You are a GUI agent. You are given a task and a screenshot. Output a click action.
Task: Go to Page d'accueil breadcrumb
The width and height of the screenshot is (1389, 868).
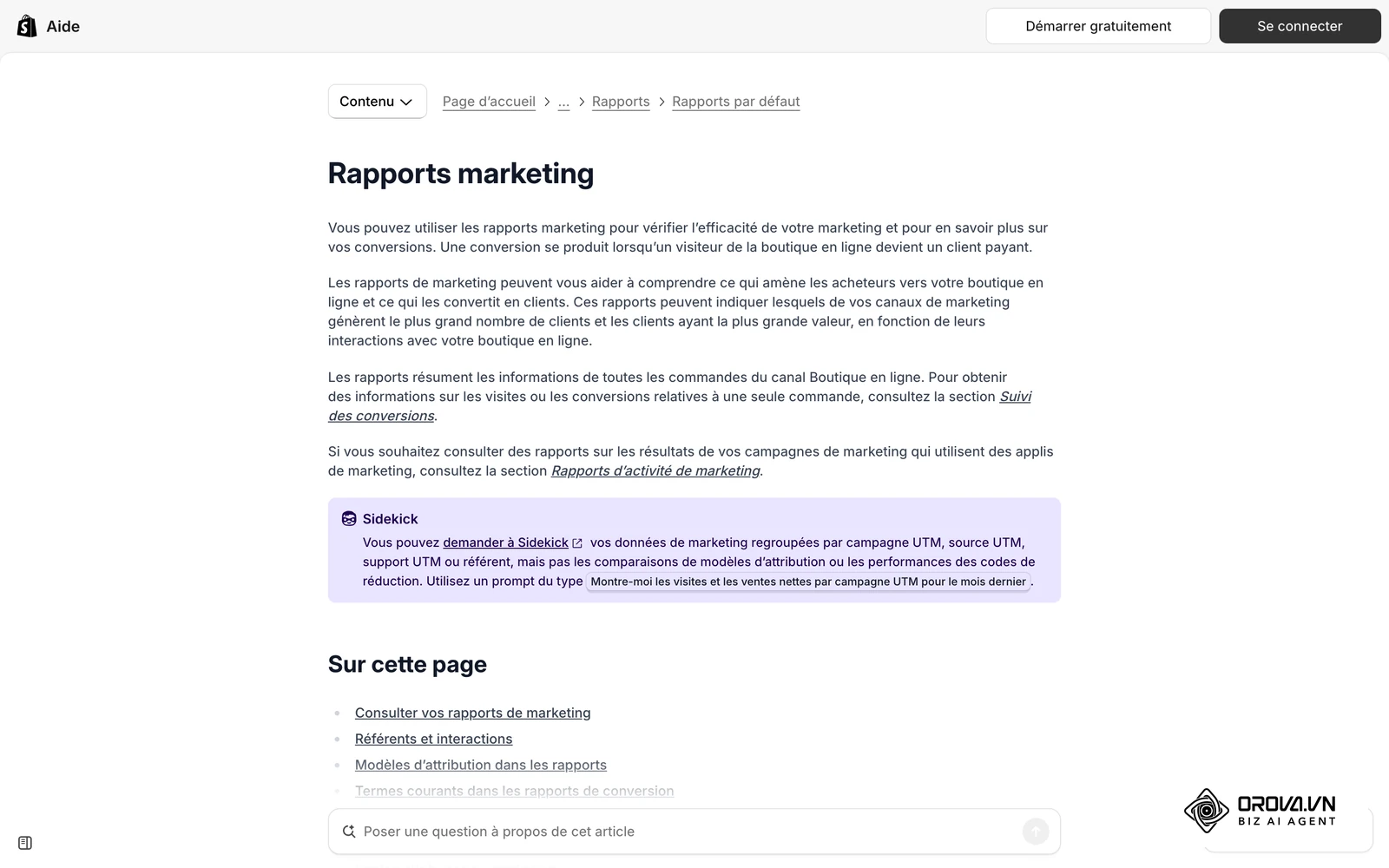[x=489, y=102]
